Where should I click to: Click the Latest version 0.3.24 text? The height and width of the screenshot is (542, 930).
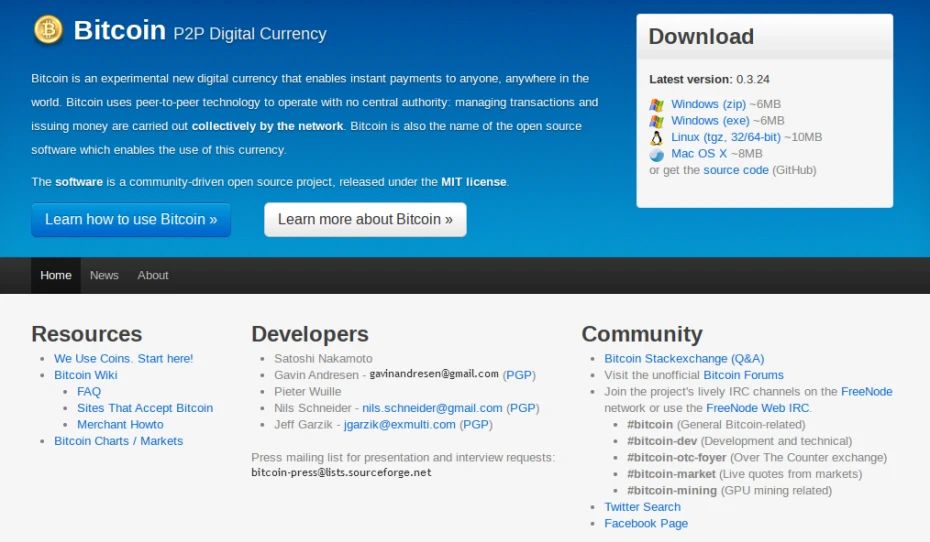709,79
